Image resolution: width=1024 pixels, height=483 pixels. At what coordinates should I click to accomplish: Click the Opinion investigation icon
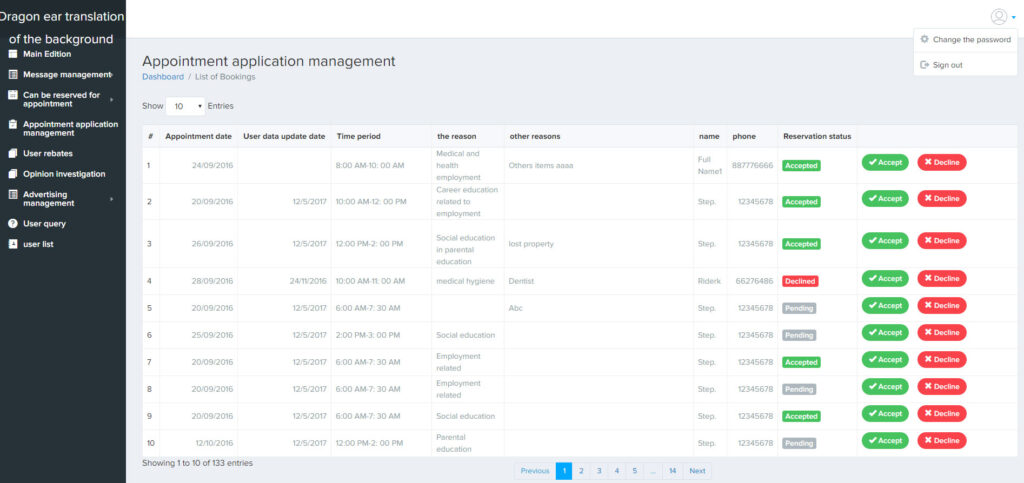12,174
